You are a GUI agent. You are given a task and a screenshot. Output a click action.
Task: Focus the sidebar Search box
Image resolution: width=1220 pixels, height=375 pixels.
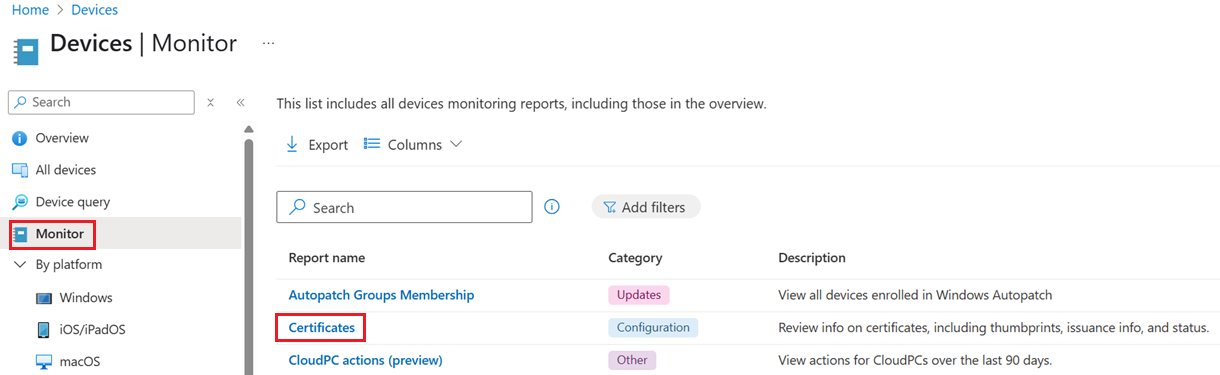coord(101,102)
